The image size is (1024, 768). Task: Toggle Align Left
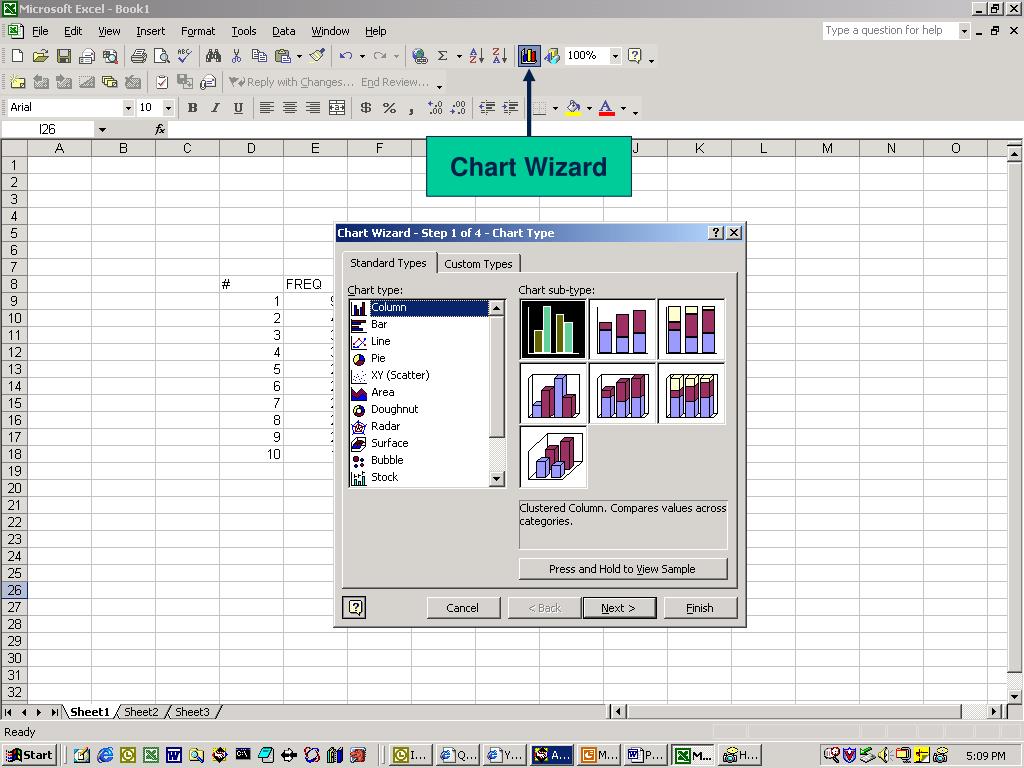click(x=266, y=108)
